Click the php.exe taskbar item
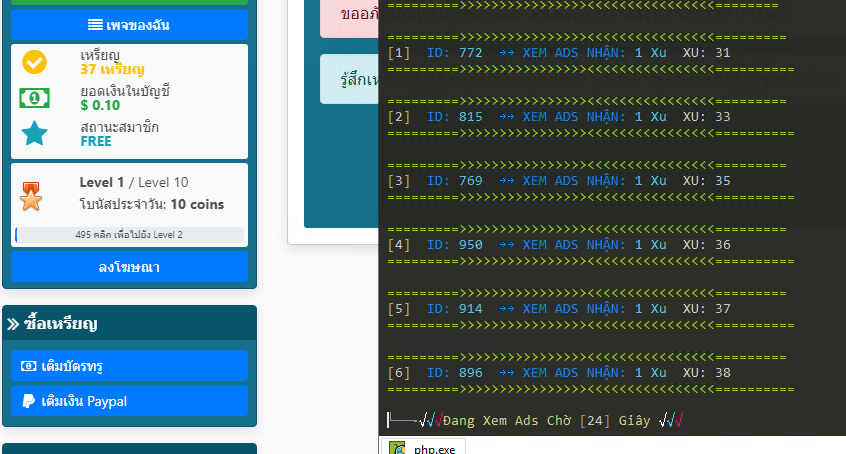The image size is (846, 454). [422, 448]
